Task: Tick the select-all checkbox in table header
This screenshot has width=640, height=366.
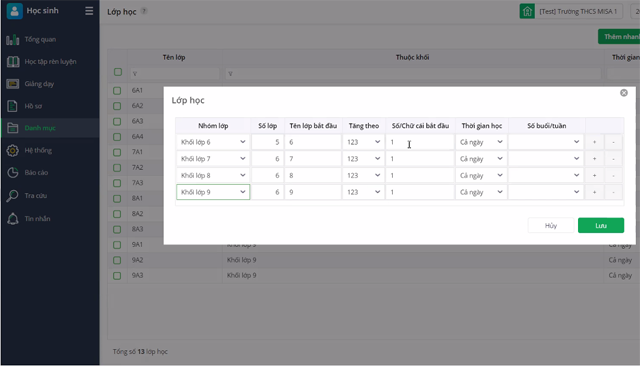Action: [x=118, y=72]
